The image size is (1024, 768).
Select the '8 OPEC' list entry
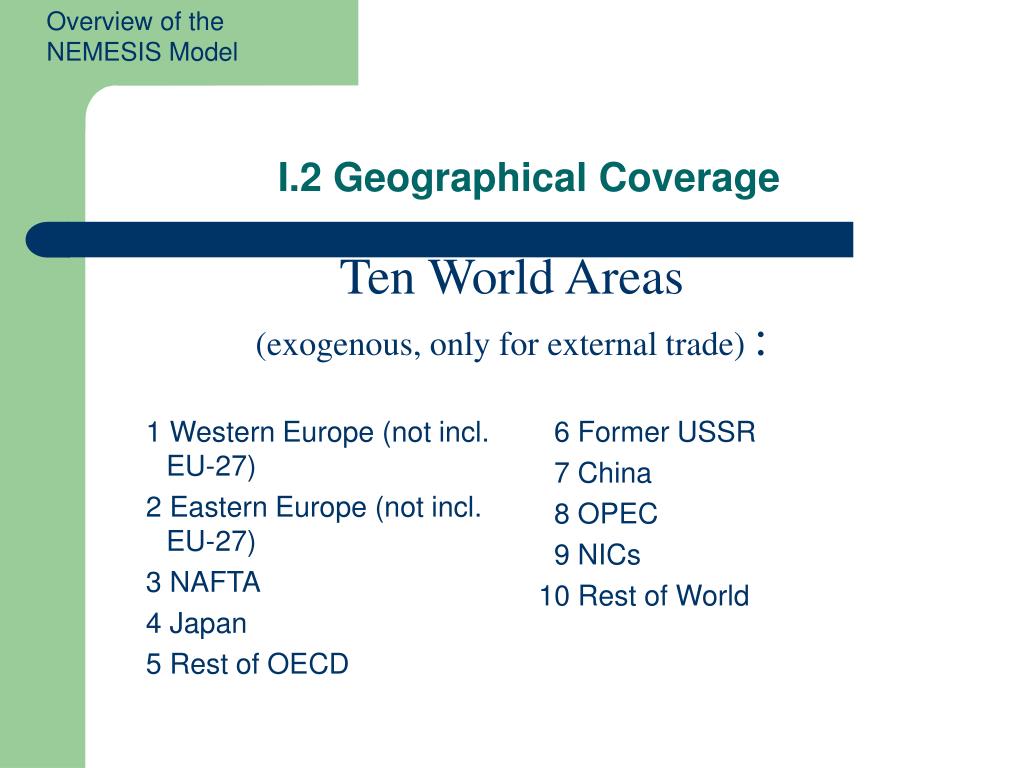coord(605,514)
